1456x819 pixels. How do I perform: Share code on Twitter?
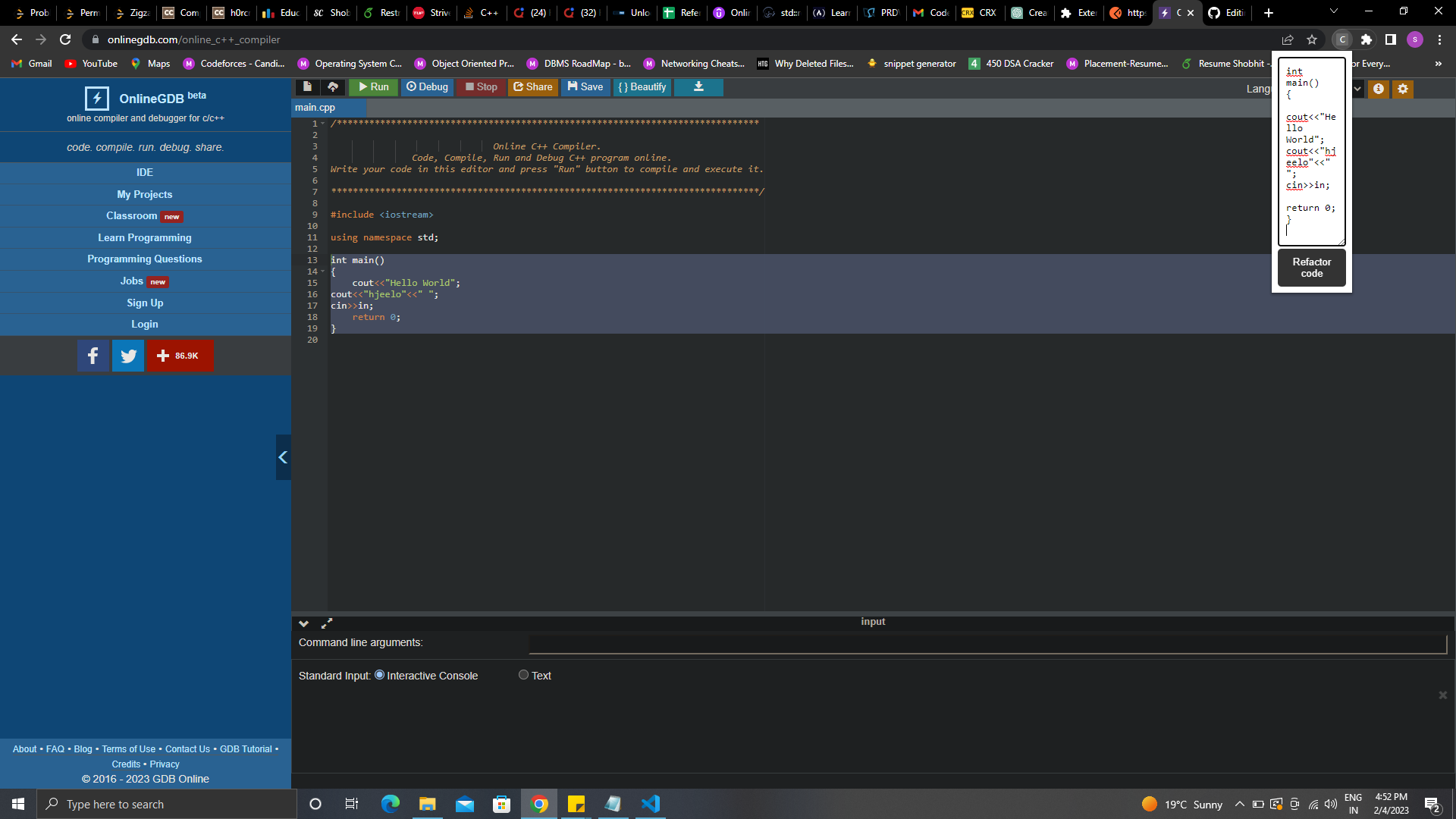127,355
